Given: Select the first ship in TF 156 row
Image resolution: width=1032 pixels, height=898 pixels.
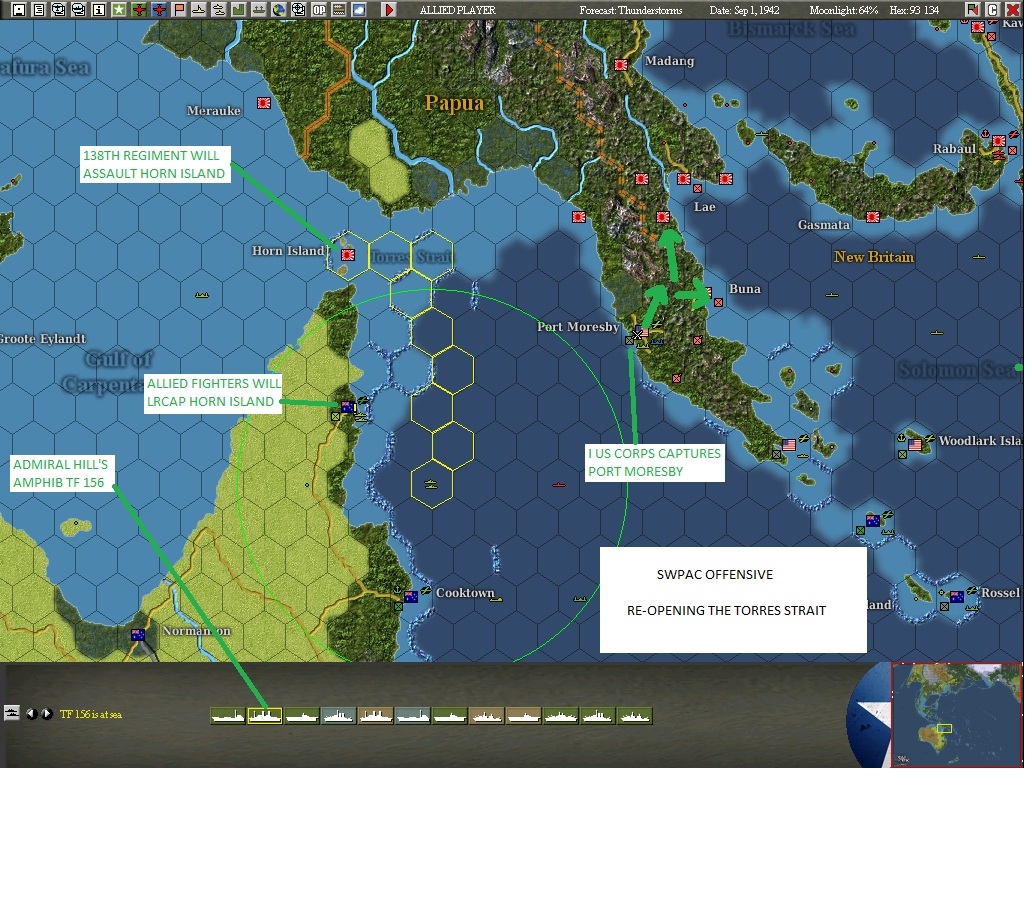Looking at the screenshot, I should pyautogui.click(x=228, y=716).
